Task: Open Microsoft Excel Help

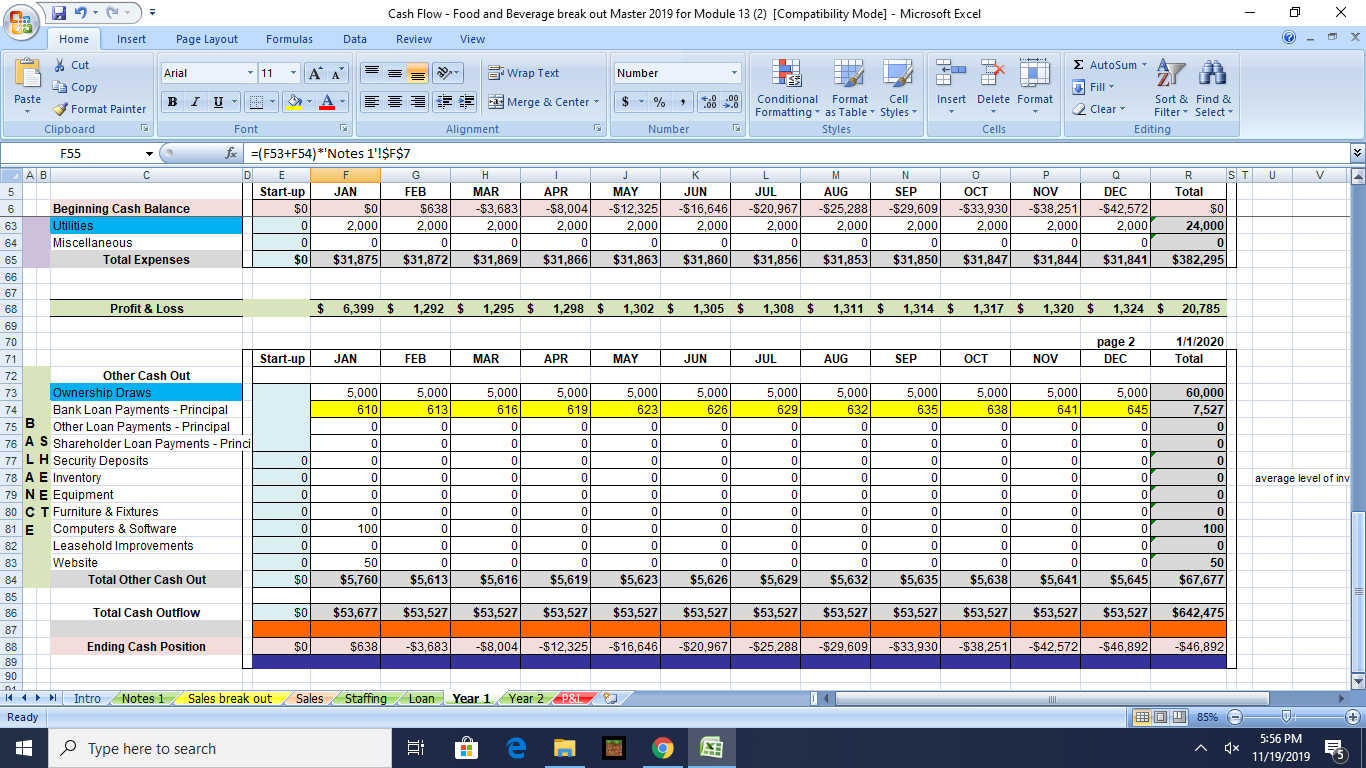Action: click(1289, 38)
